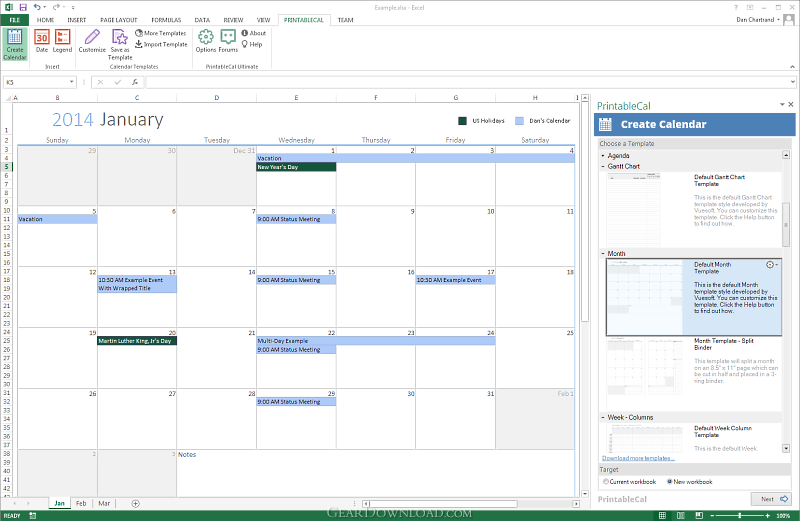Switch to Normal view in status bar
The height and width of the screenshot is (521, 800).
coord(662,515)
